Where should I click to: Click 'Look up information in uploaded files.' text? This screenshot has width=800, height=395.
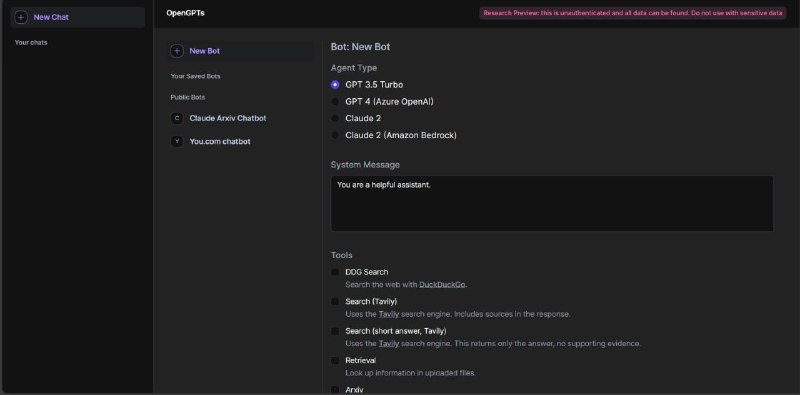[410, 373]
